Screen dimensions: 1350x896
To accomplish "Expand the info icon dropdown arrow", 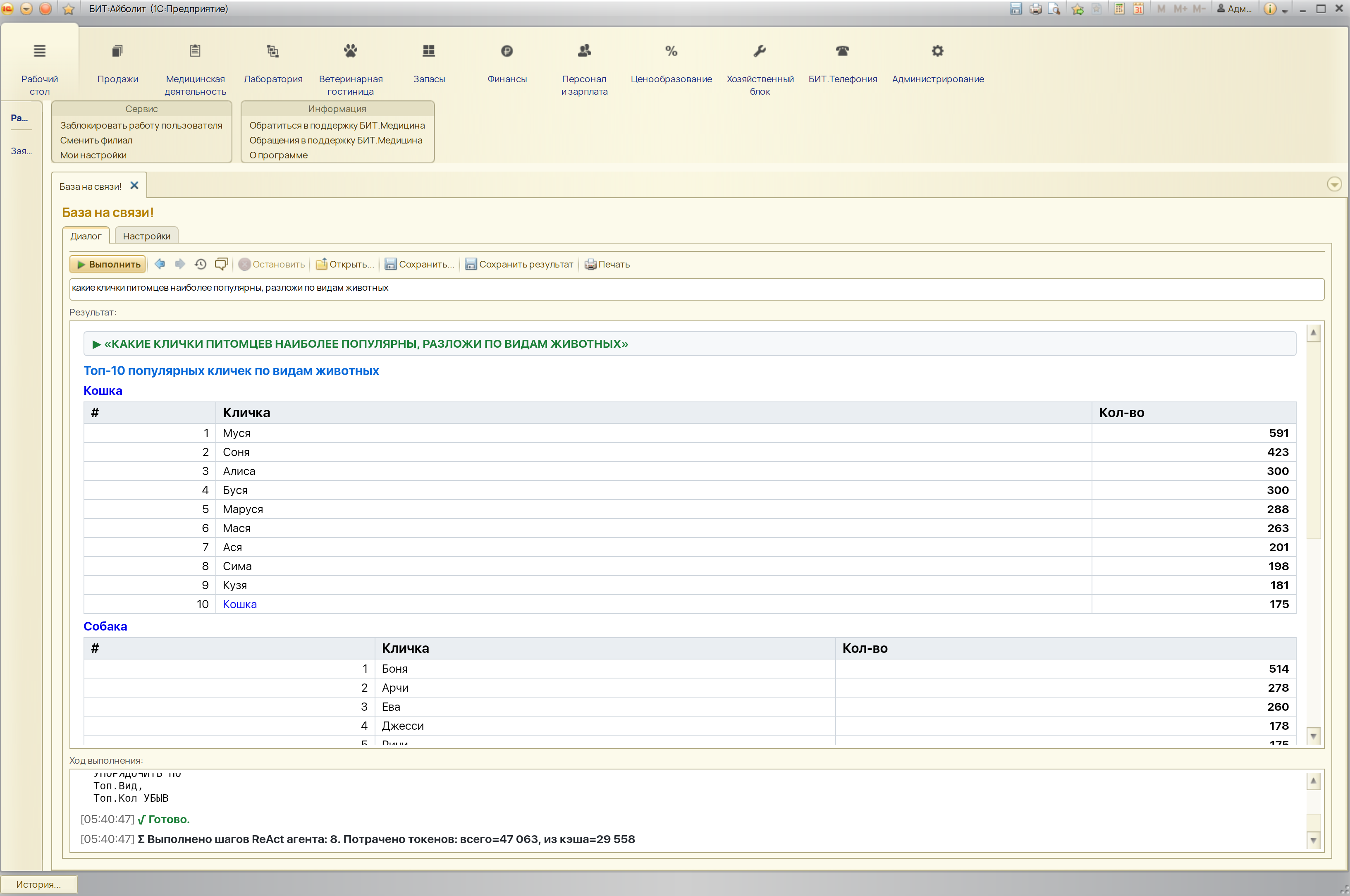I will tap(1285, 10).
